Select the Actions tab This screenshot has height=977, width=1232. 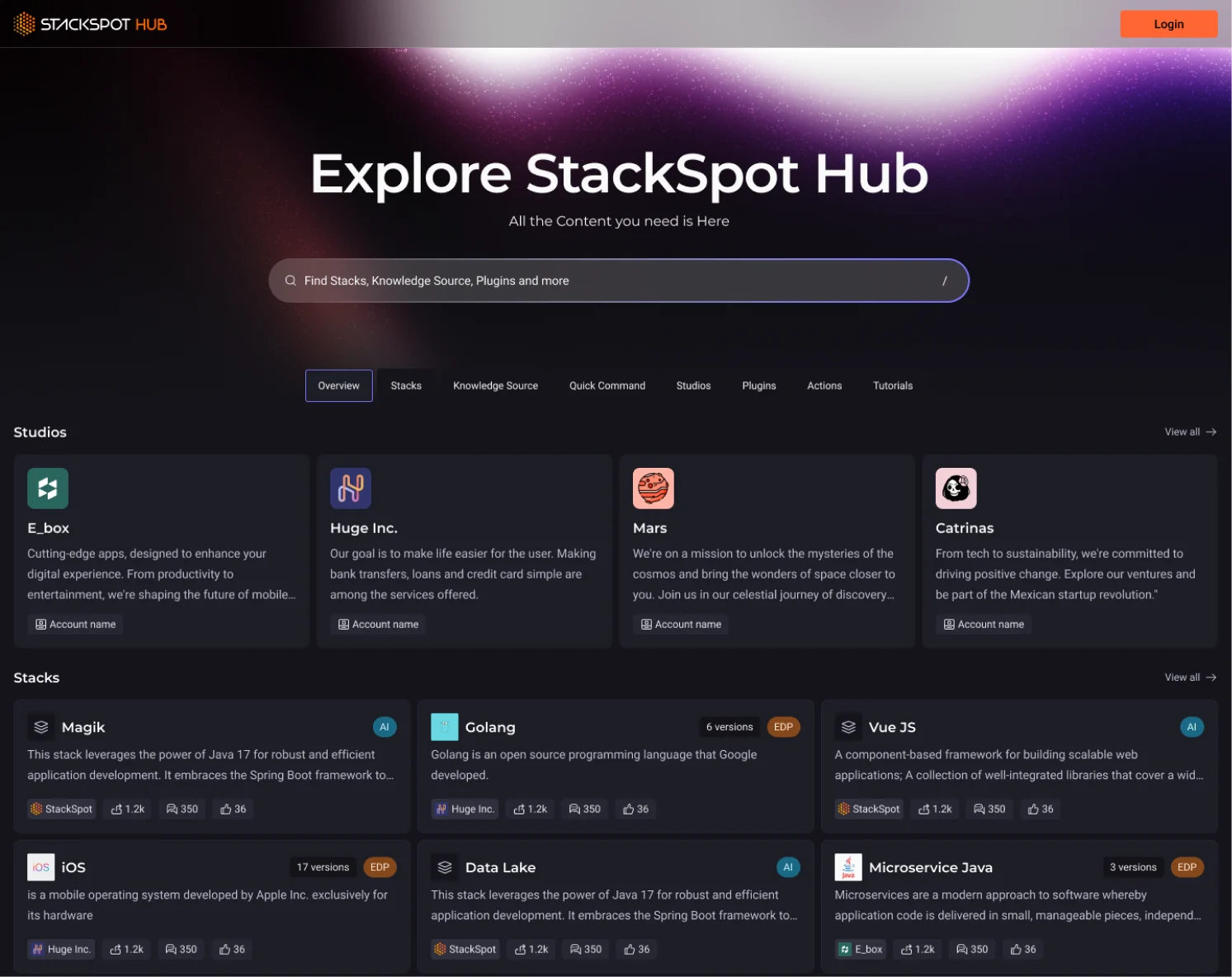(x=824, y=385)
